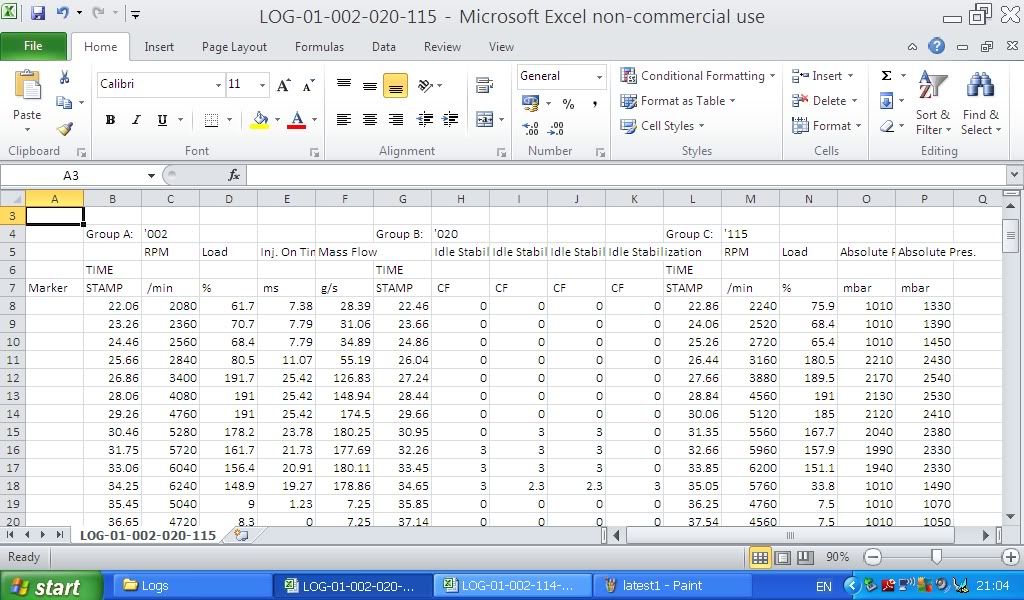Click the Save icon in quick access toolbar

[38, 15]
